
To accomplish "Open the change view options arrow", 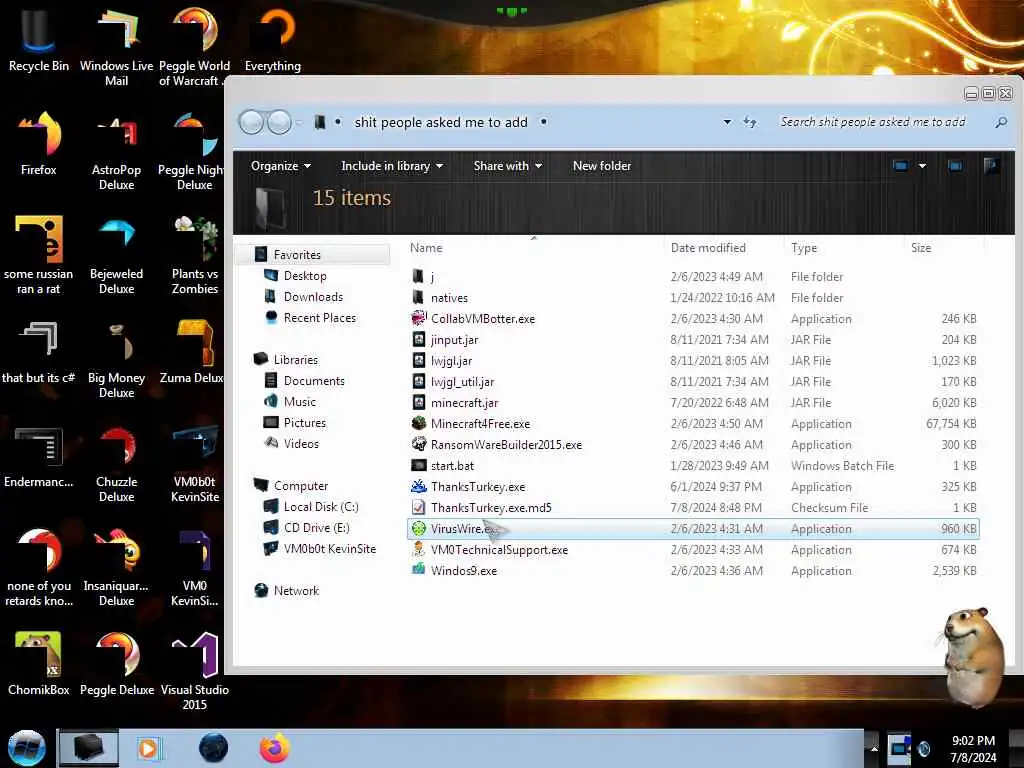I will click(x=922, y=166).
